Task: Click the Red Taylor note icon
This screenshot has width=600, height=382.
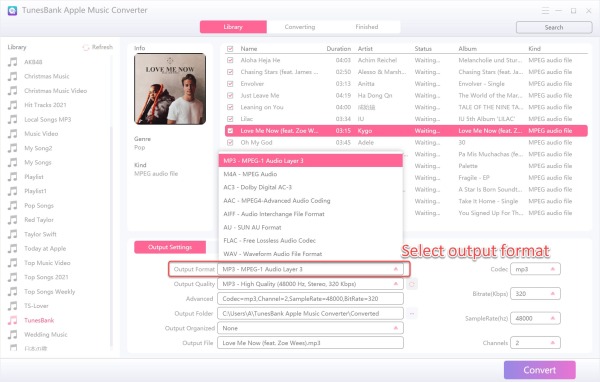Action: point(13,220)
